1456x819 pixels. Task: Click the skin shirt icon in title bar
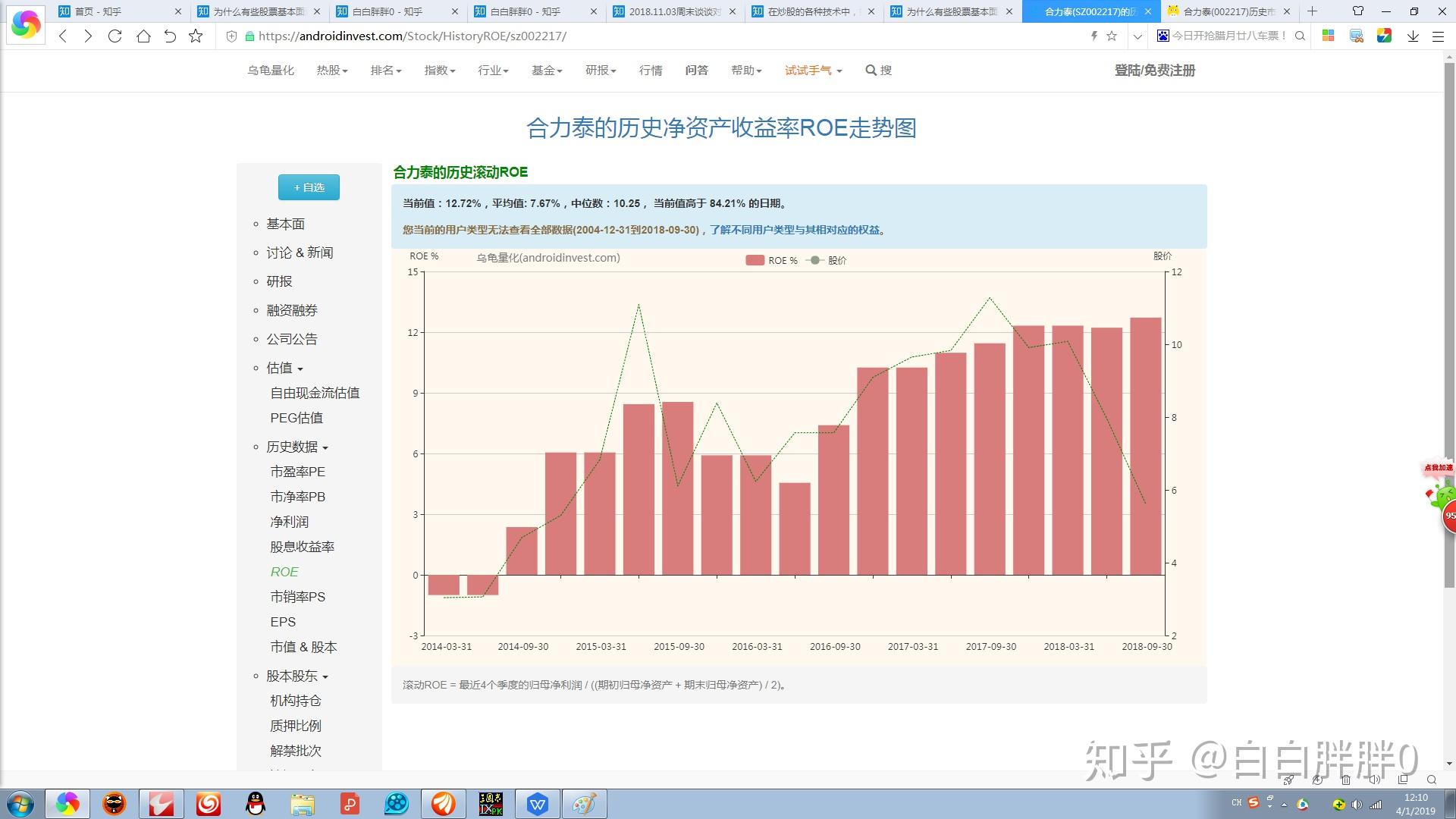click(x=1357, y=11)
